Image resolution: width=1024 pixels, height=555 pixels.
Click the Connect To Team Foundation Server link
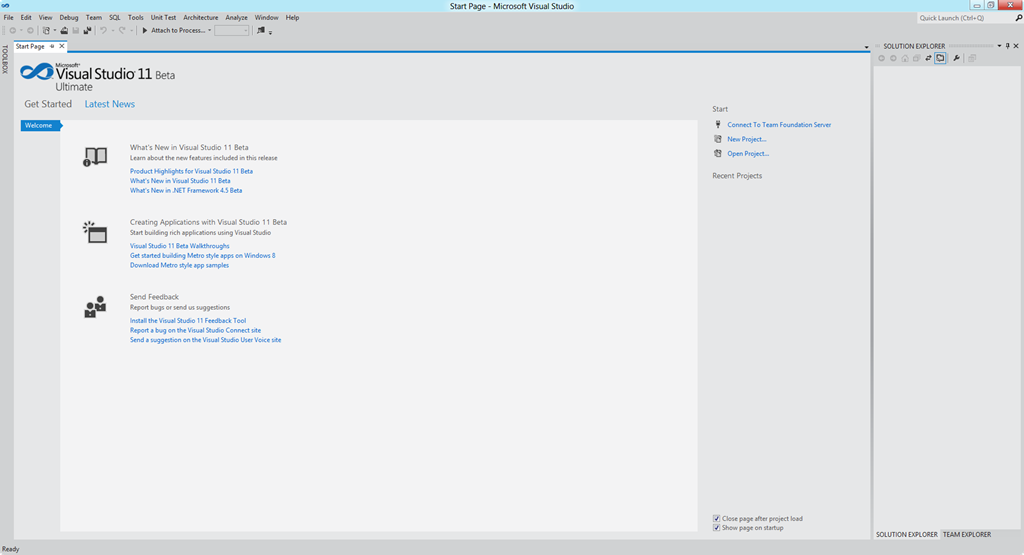click(779, 125)
